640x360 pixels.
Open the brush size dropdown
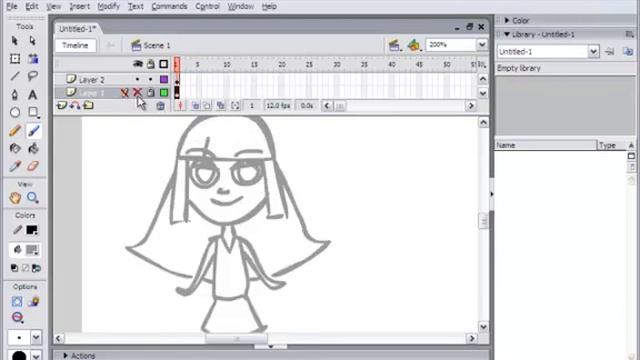[36, 338]
